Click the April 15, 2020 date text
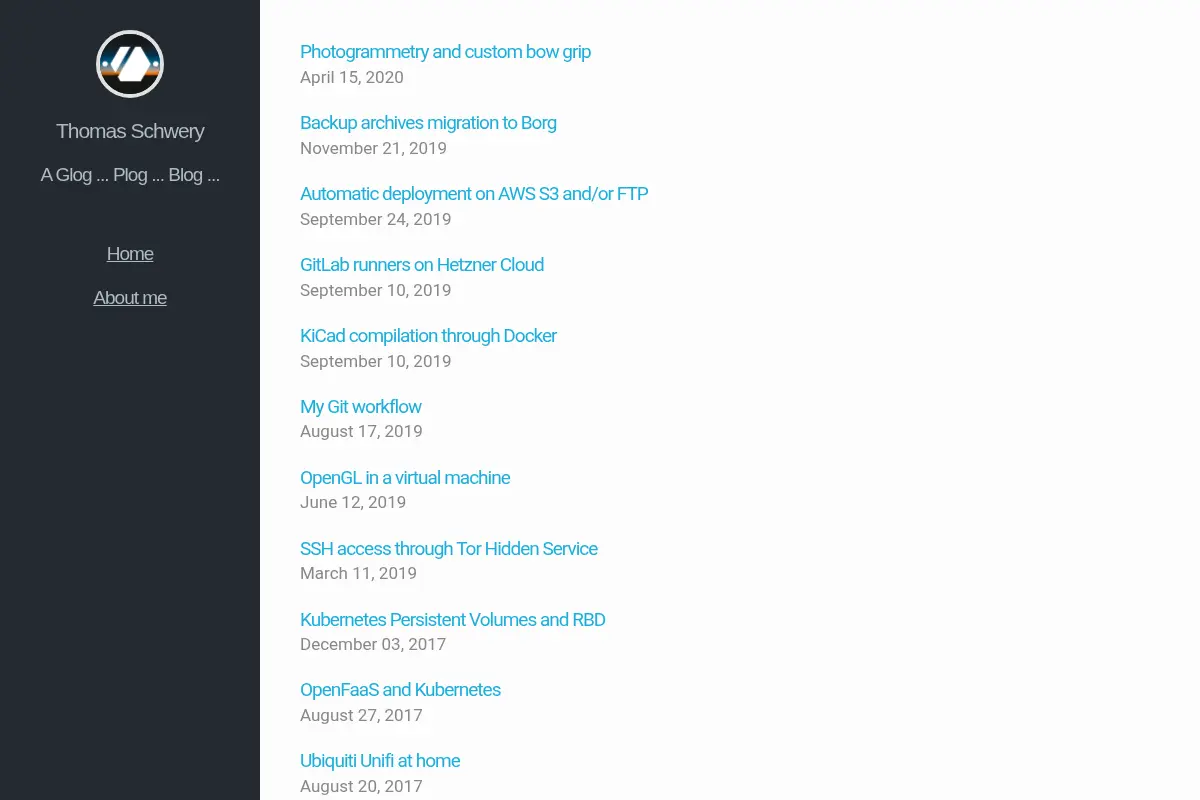1200x800 pixels. 352,78
